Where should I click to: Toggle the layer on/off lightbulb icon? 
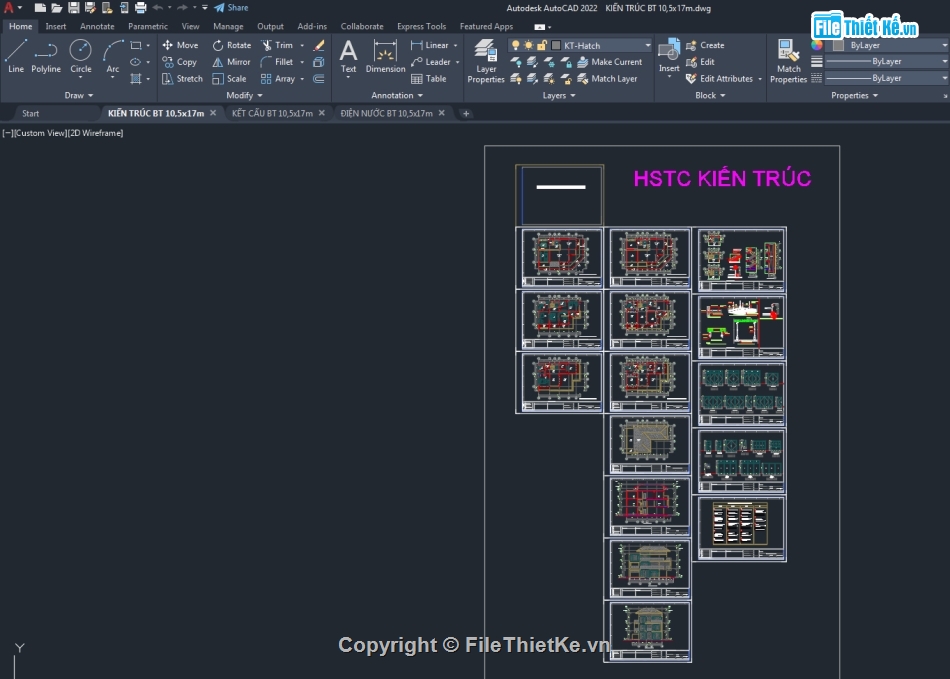[516, 44]
